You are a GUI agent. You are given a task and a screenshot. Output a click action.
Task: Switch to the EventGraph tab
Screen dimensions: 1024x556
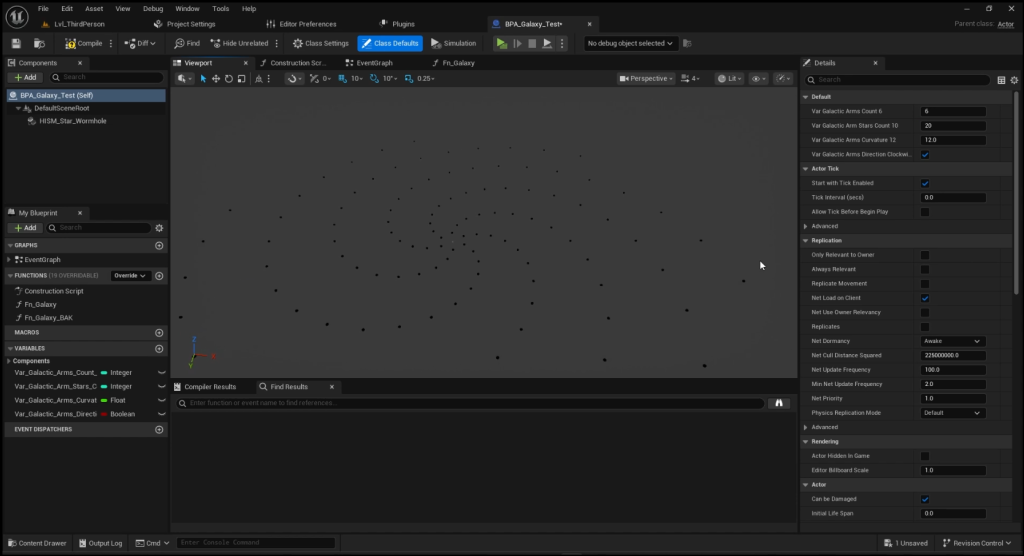pyautogui.click(x=372, y=63)
